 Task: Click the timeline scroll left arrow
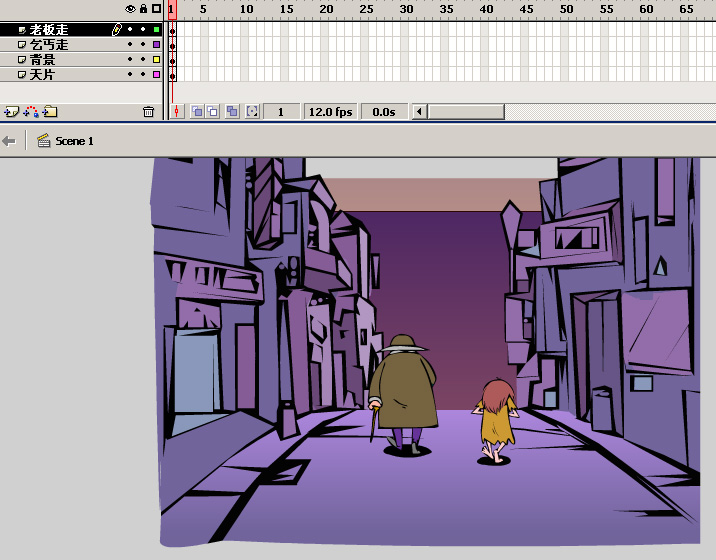coord(419,112)
